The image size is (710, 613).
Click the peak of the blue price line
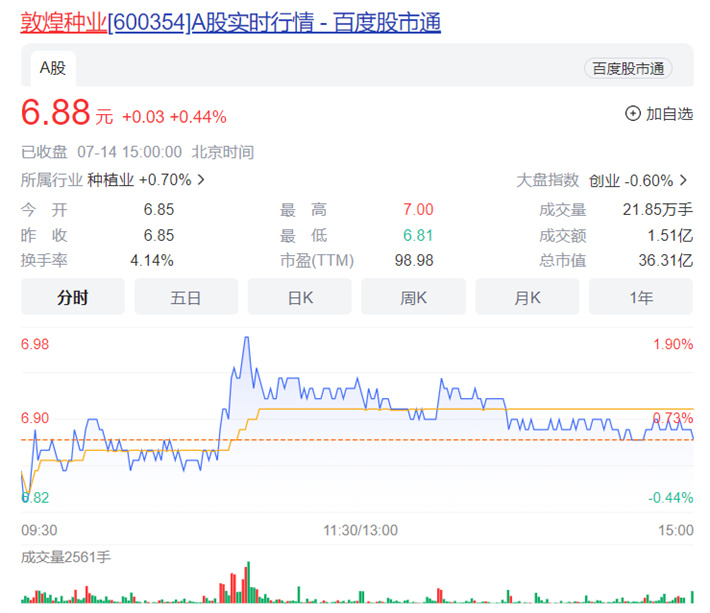click(247, 338)
